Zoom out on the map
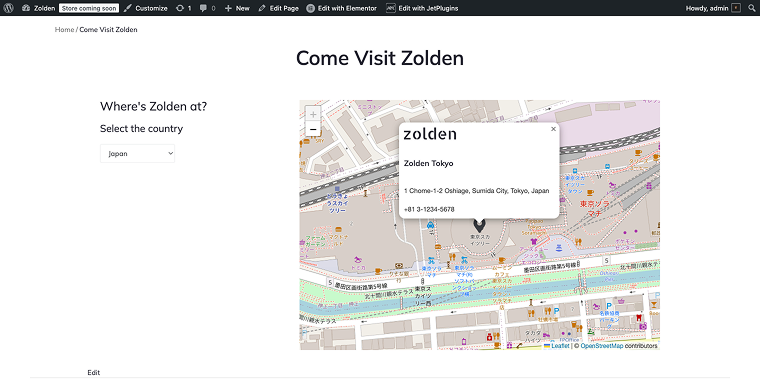The image size is (760, 380). [x=313, y=129]
